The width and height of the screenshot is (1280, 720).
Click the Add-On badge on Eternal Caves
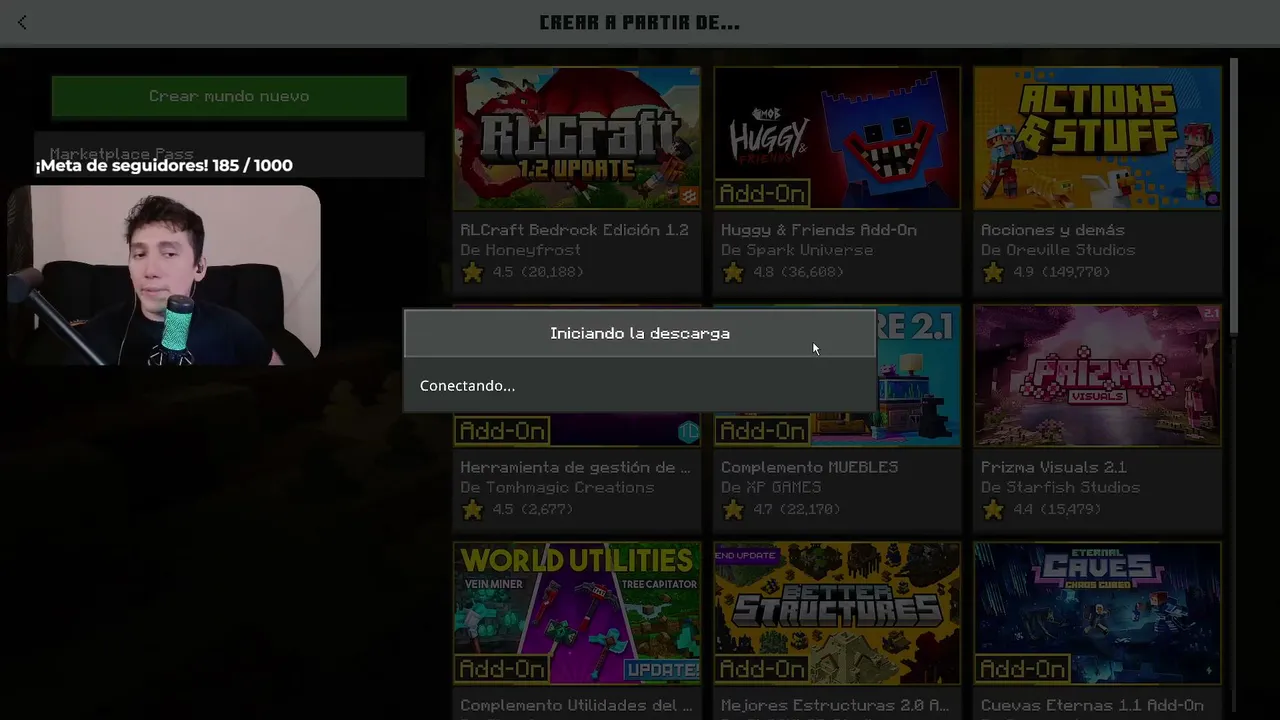1023,669
